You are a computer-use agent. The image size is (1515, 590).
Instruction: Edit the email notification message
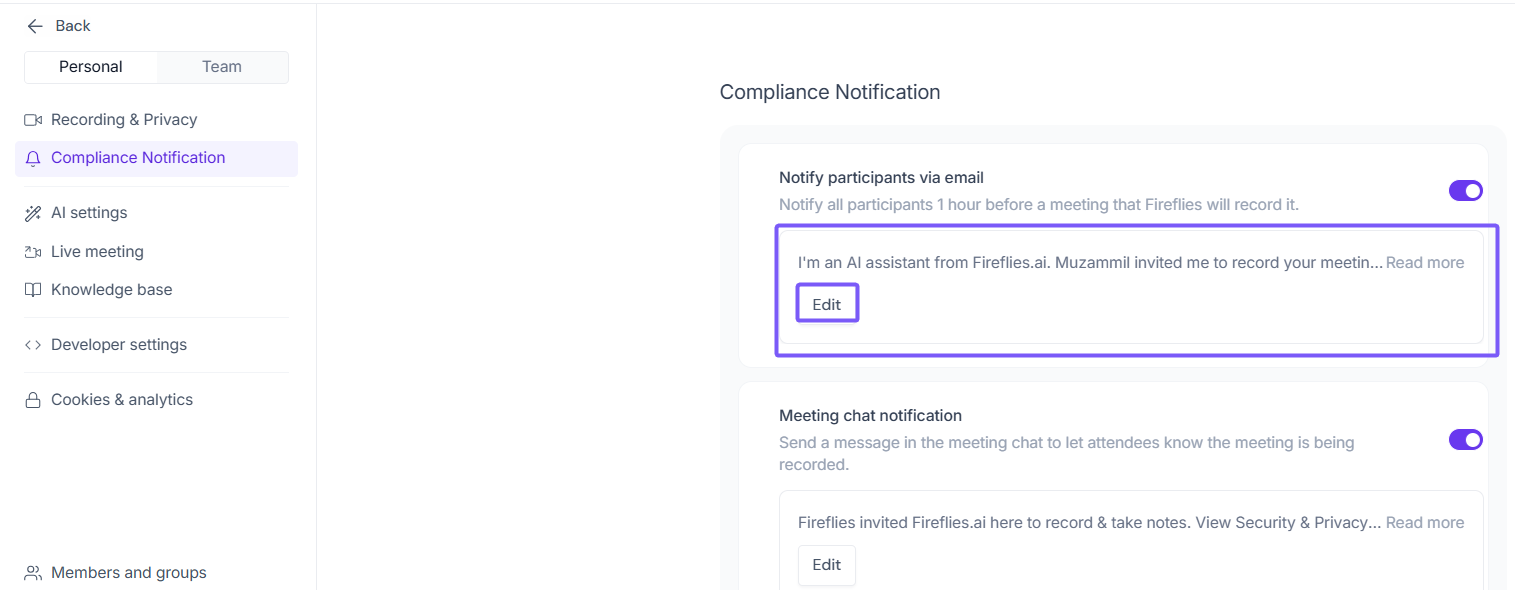[x=826, y=305]
